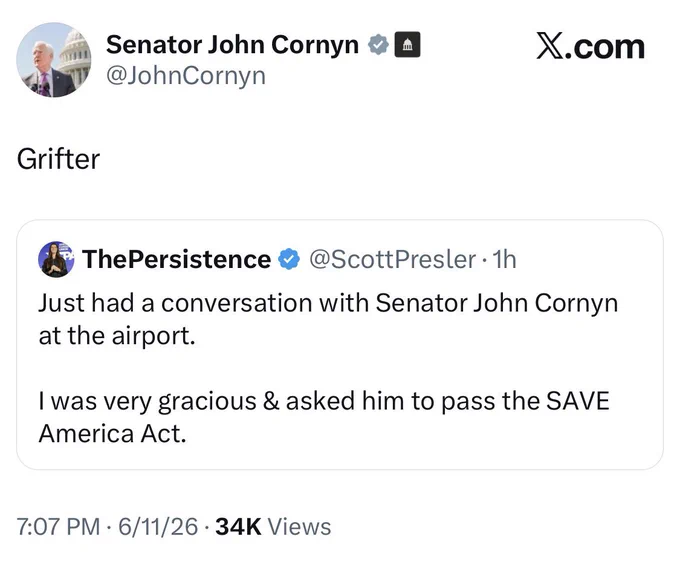
Task: Click the gray verified checkmark badge
Action: [378, 44]
